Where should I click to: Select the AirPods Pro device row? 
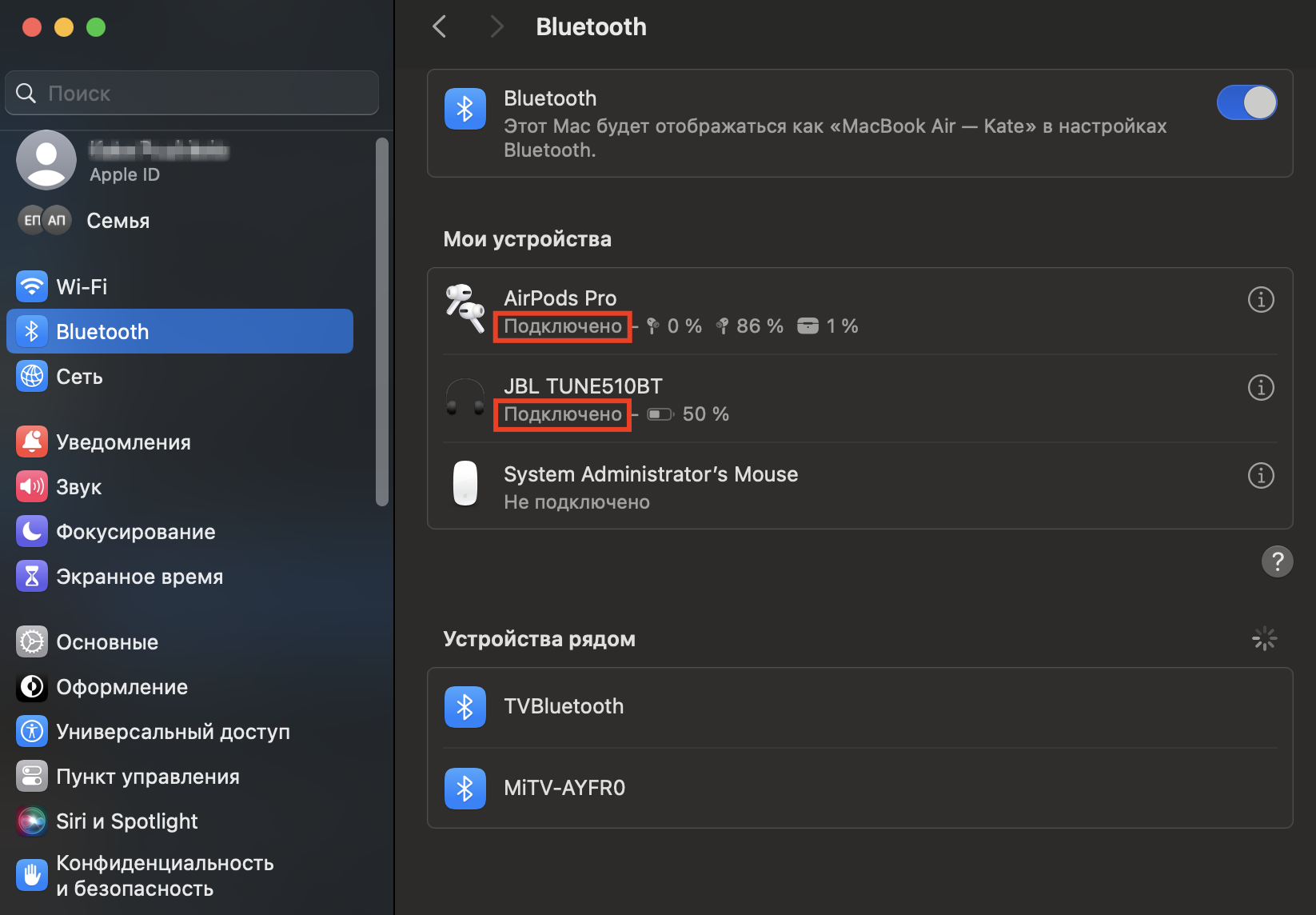pyautogui.click(x=860, y=311)
